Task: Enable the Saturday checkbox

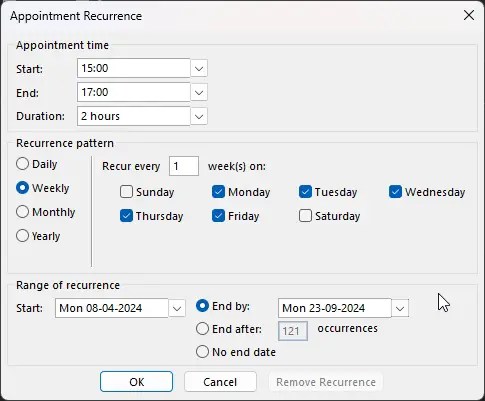Action: (x=305, y=216)
